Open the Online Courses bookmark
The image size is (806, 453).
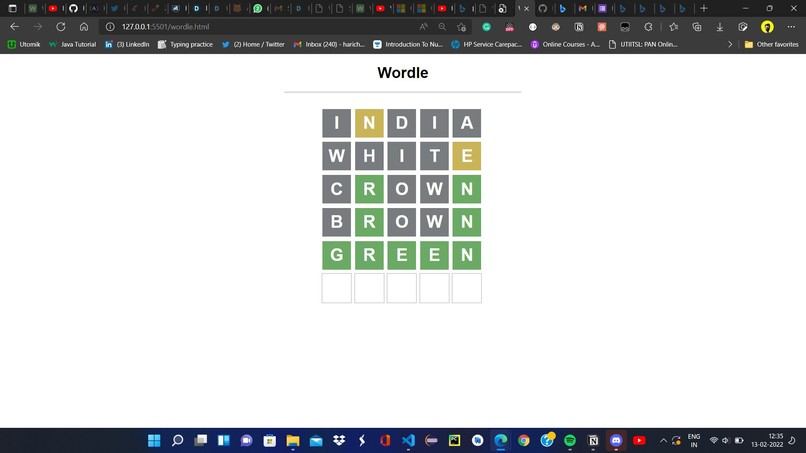[x=565, y=44]
